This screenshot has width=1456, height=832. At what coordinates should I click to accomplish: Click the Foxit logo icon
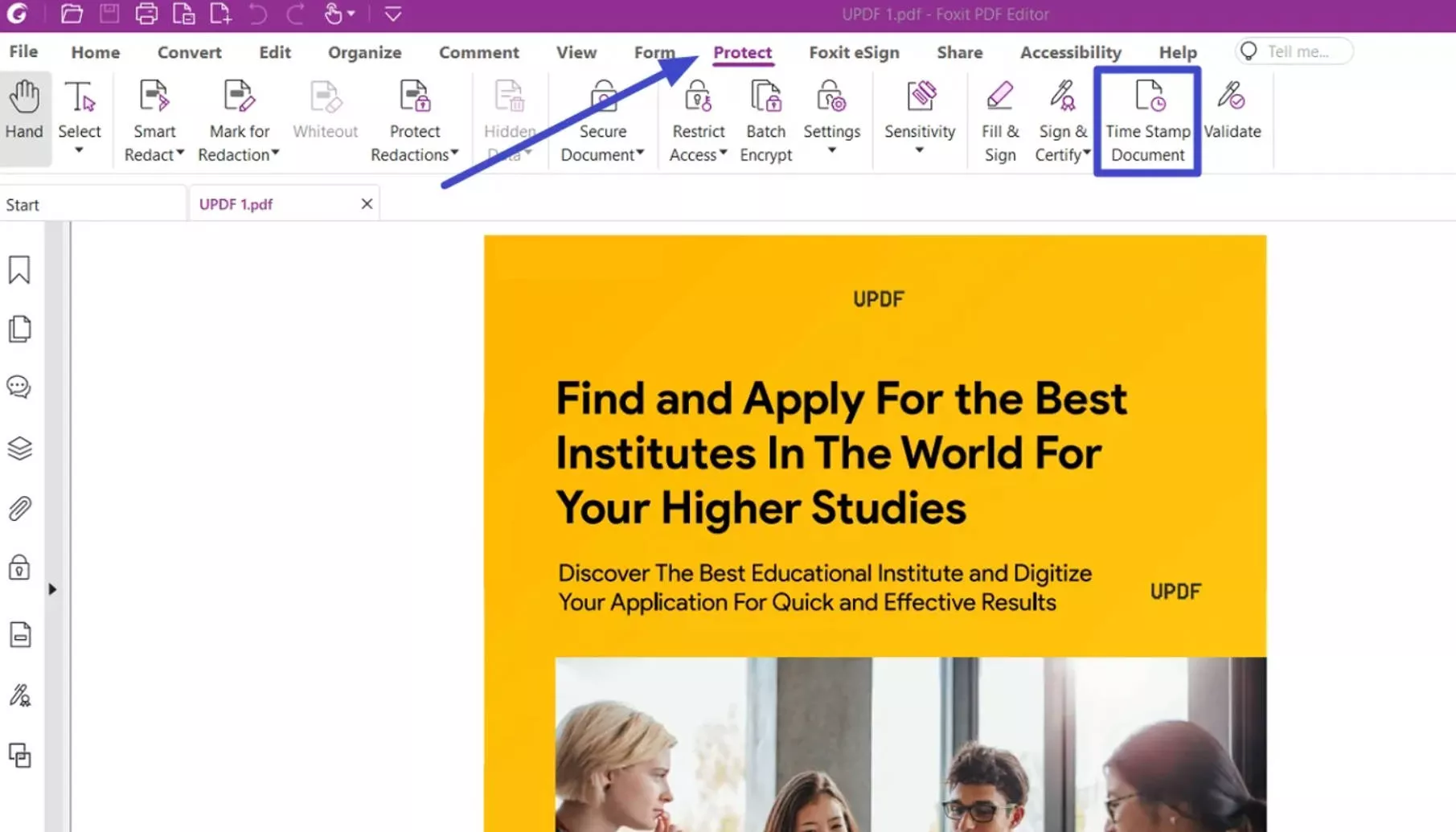(x=17, y=14)
